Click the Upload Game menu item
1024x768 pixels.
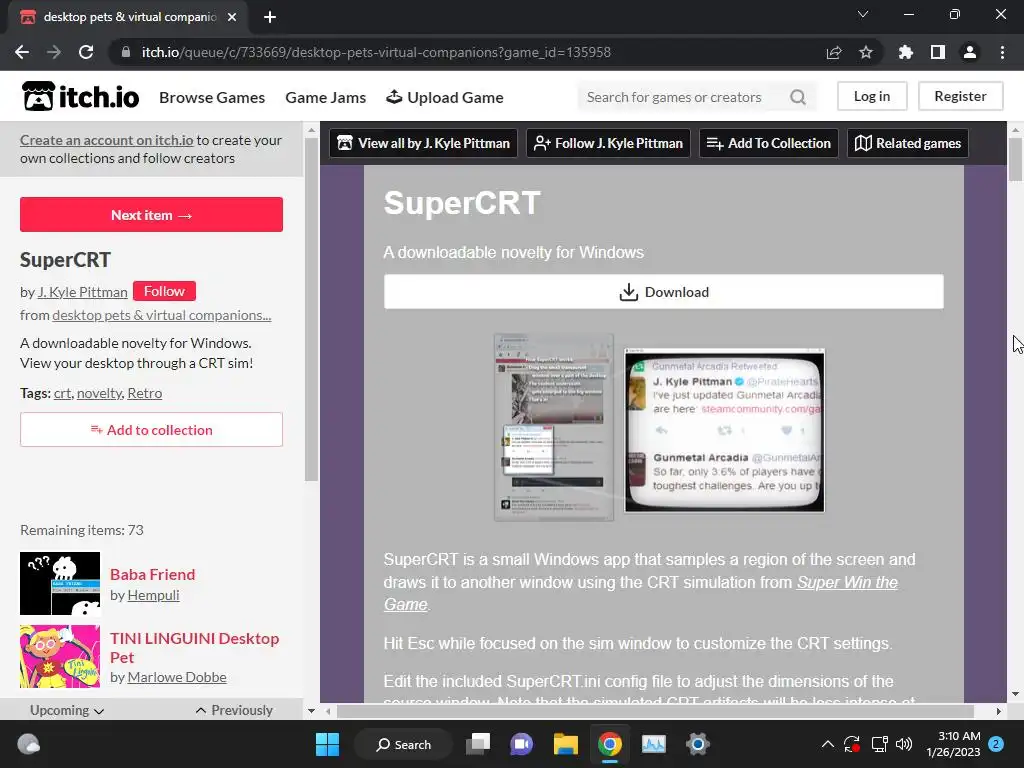click(445, 97)
